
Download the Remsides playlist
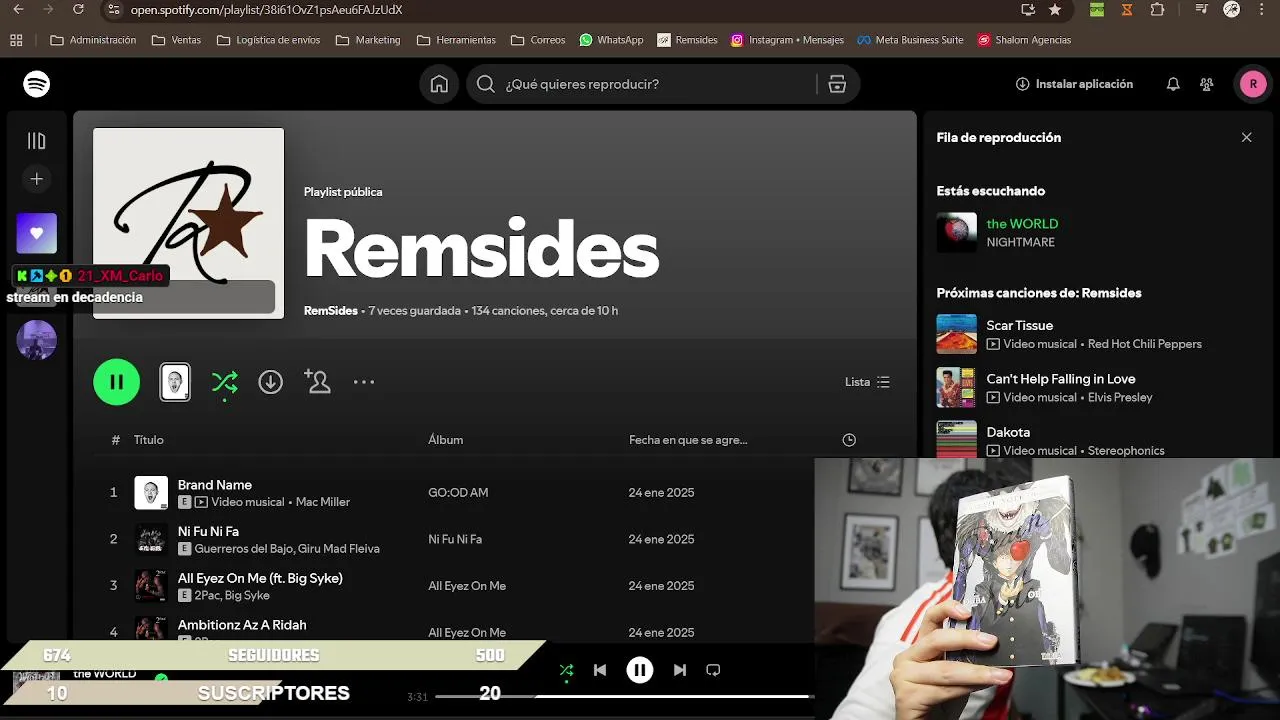click(x=271, y=382)
